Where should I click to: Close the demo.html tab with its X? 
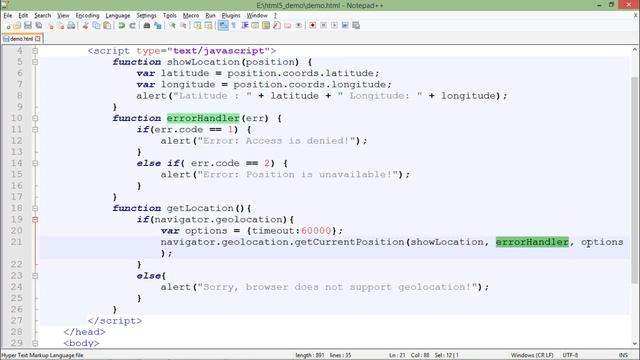[38, 39]
